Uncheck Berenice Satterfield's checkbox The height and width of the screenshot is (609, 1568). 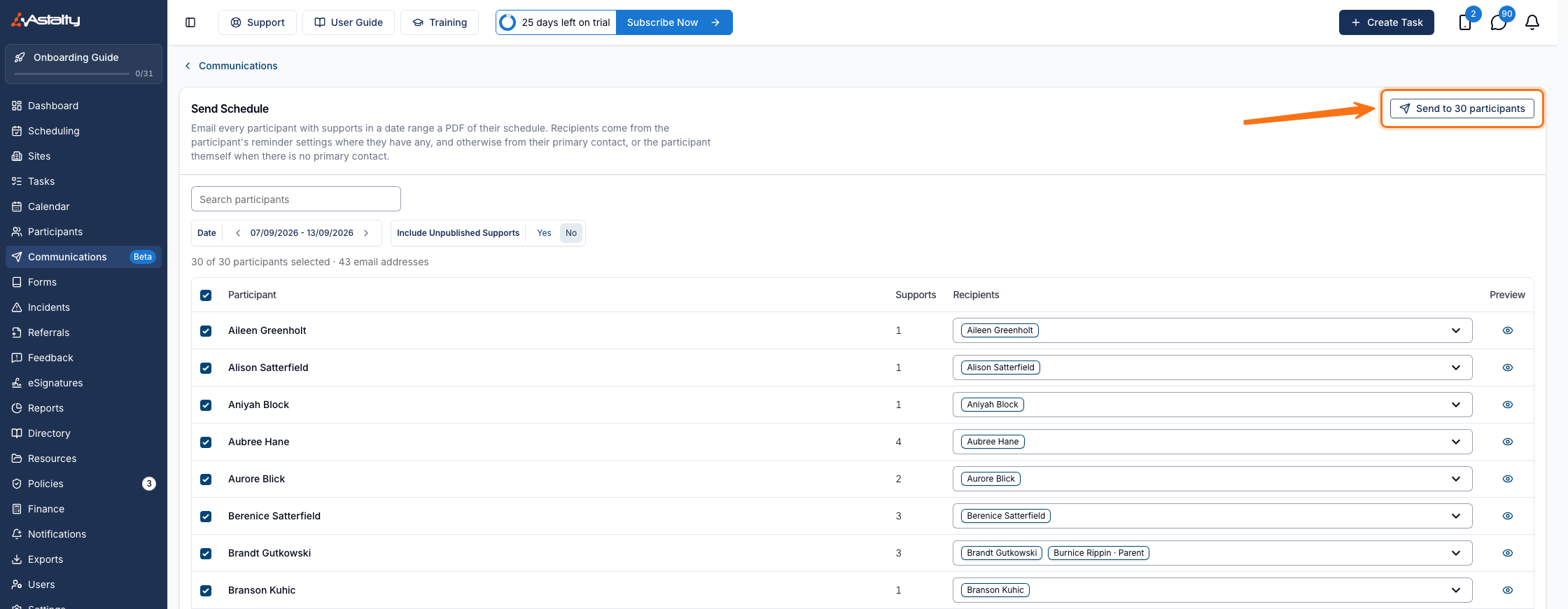[206, 517]
